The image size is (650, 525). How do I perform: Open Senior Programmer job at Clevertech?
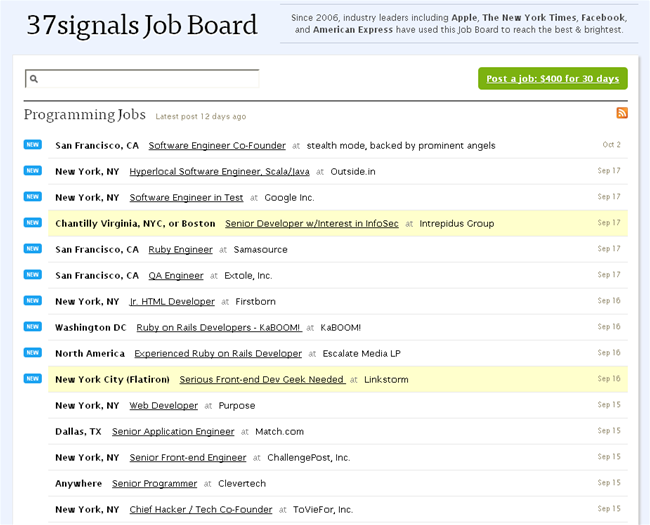tap(154, 484)
